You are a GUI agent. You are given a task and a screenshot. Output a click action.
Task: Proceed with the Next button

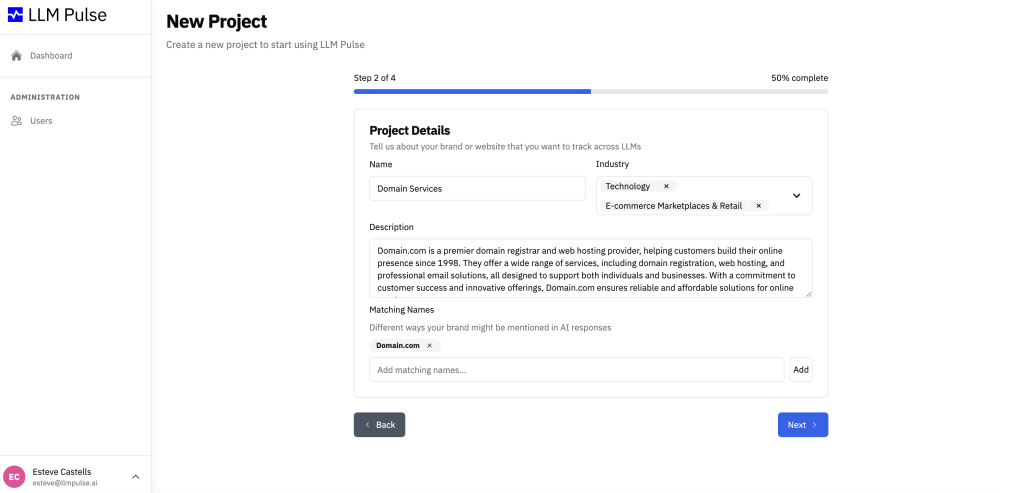coord(803,424)
